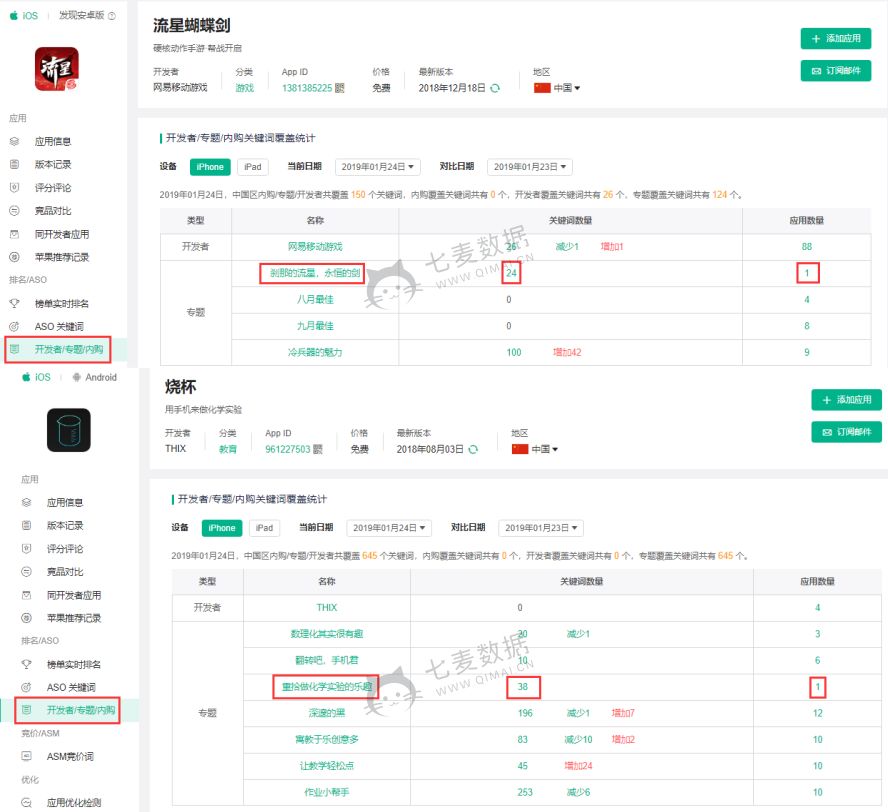Image resolution: width=888 pixels, height=812 pixels.
Task: Open topic link 深邃的黑
Action: point(327,713)
